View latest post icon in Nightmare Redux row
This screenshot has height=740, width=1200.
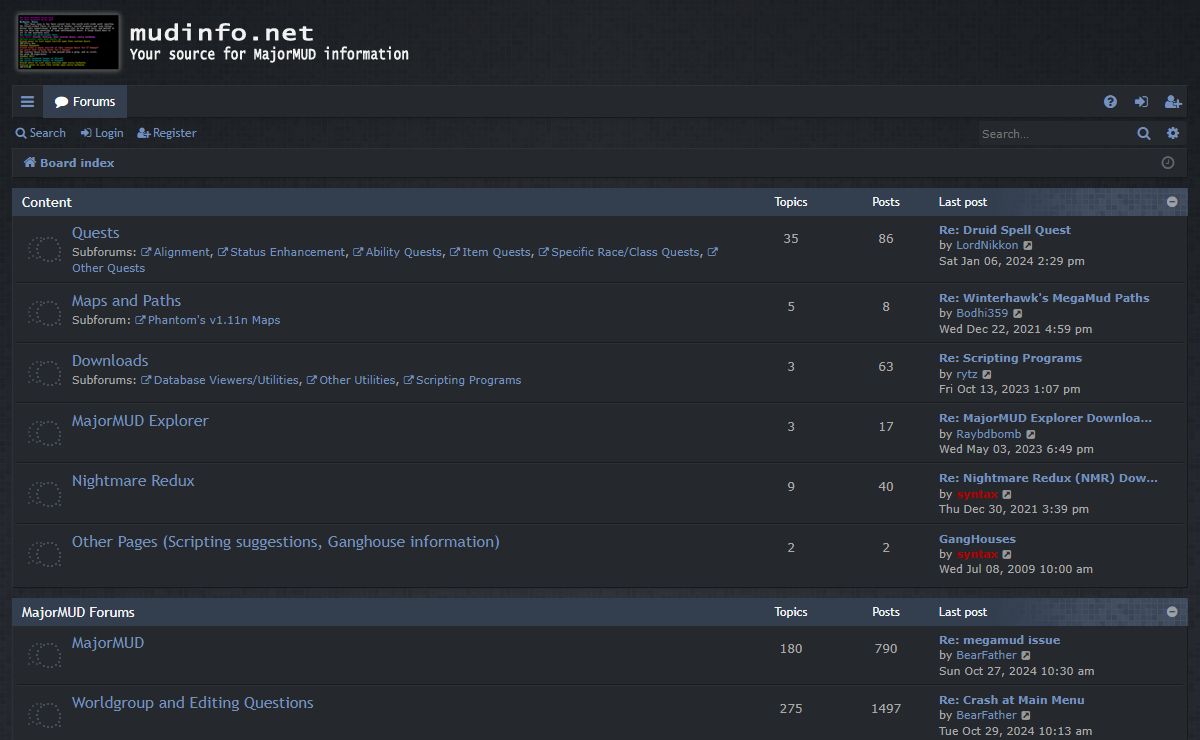[1007, 495]
